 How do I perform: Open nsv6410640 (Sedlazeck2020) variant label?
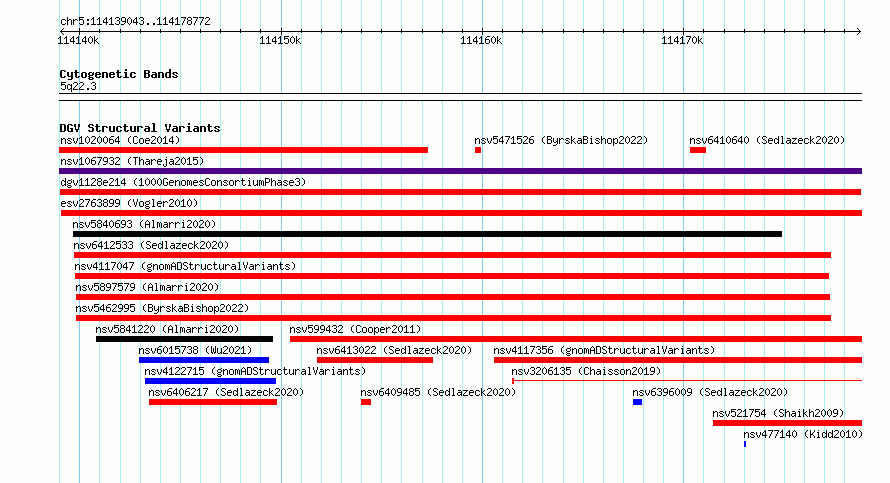(x=767, y=140)
